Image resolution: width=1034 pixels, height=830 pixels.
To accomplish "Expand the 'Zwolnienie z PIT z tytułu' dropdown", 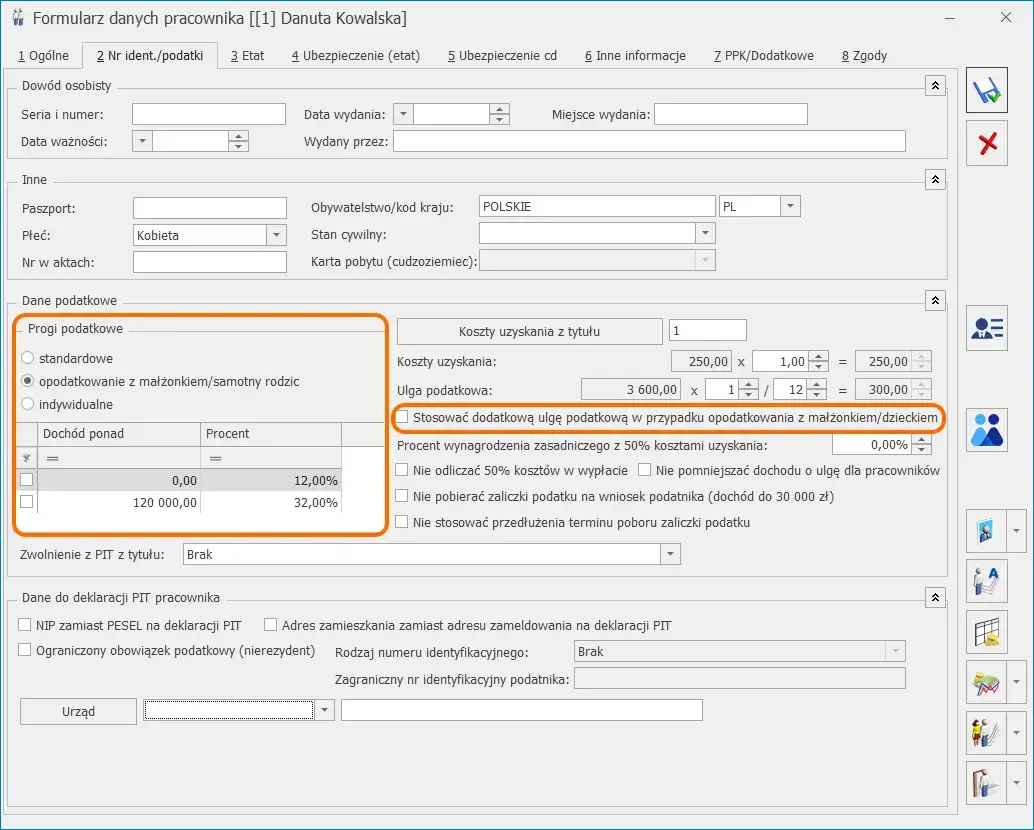I will 670,554.
